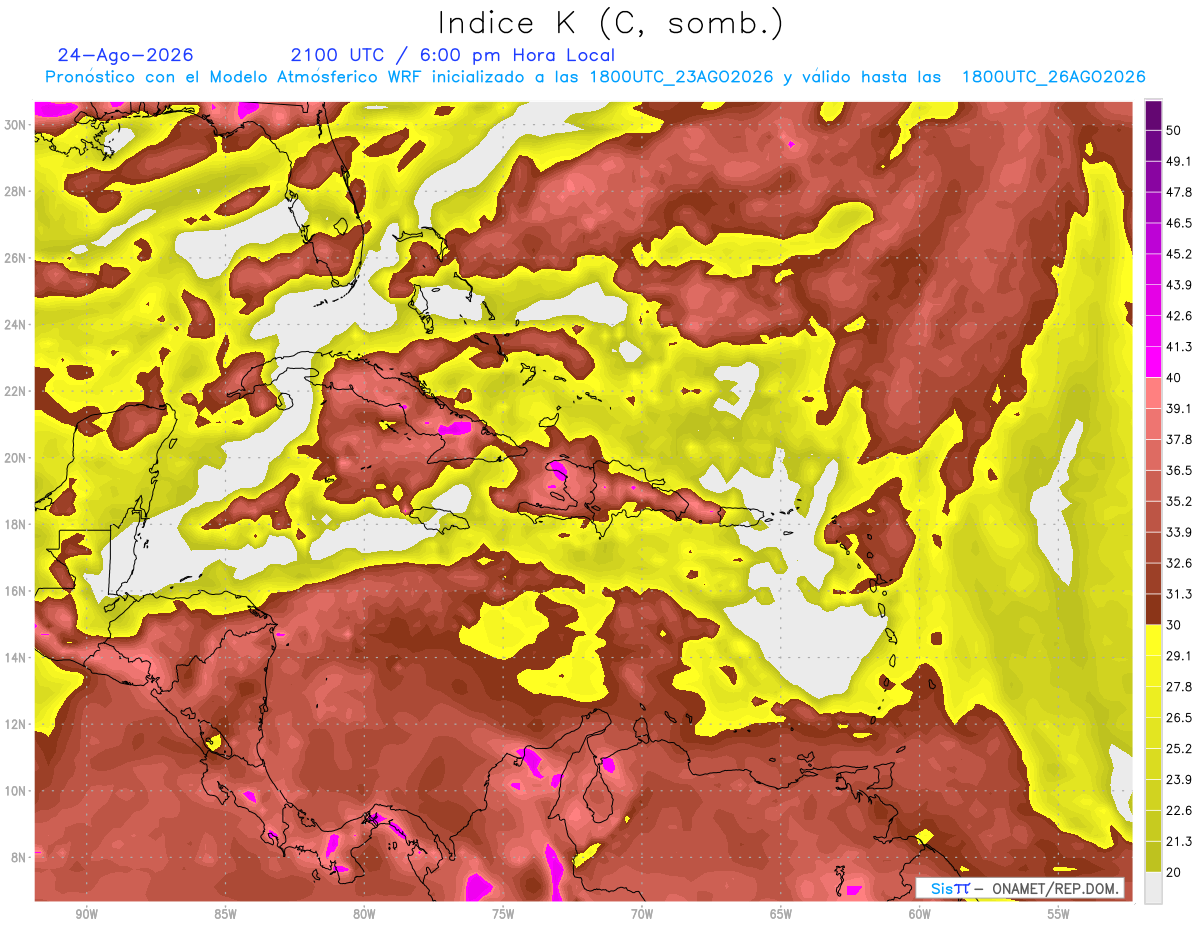The width and height of the screenshot is (1200, 927).
Task: Click the "24N" latitude label
Action: coord(16,325)
